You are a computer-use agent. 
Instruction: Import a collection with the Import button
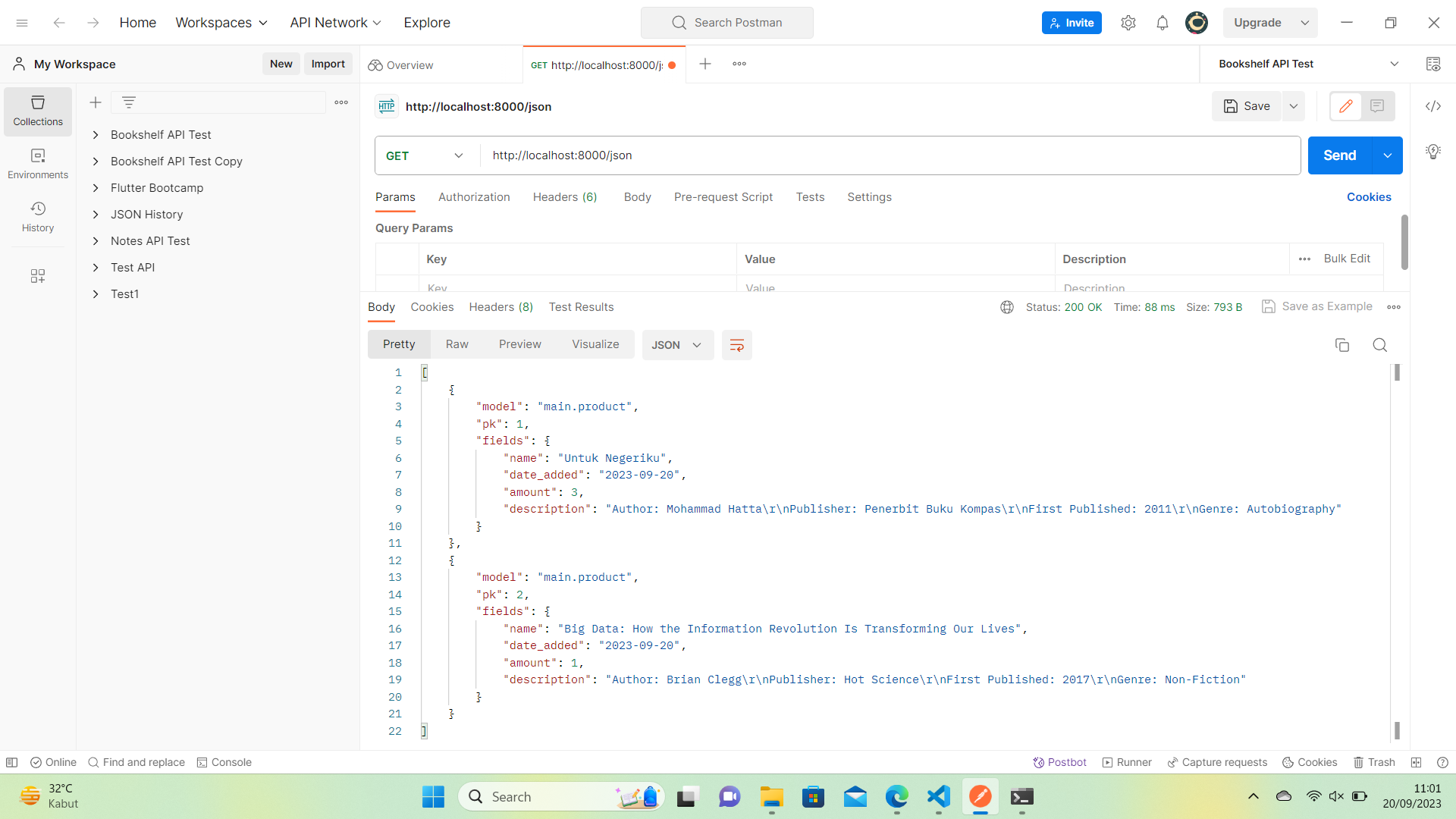coord(328,64)
